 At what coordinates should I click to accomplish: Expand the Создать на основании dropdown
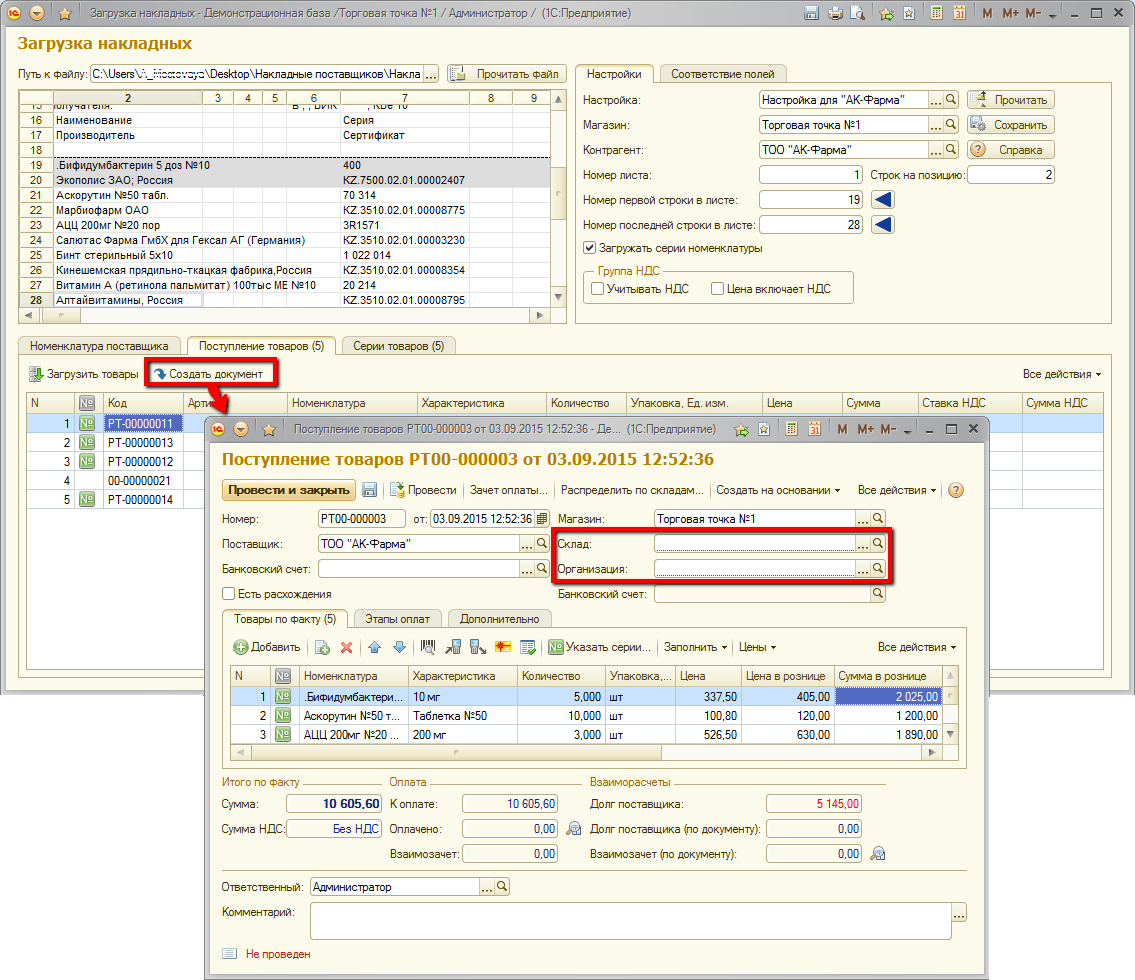777,490
